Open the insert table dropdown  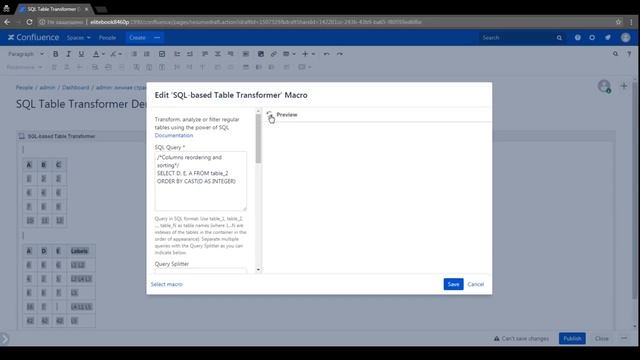289,54
